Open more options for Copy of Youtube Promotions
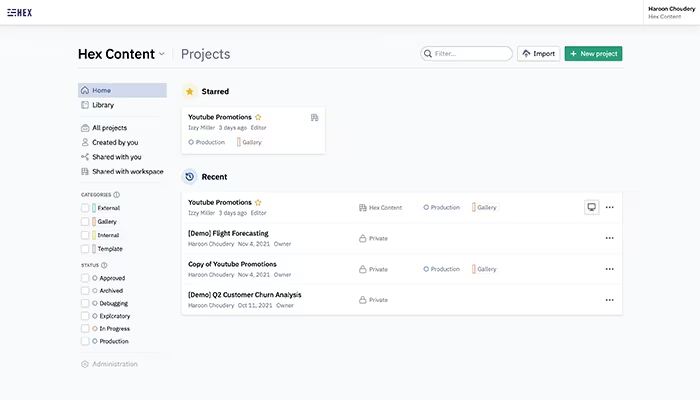 (x=609, y=269)
